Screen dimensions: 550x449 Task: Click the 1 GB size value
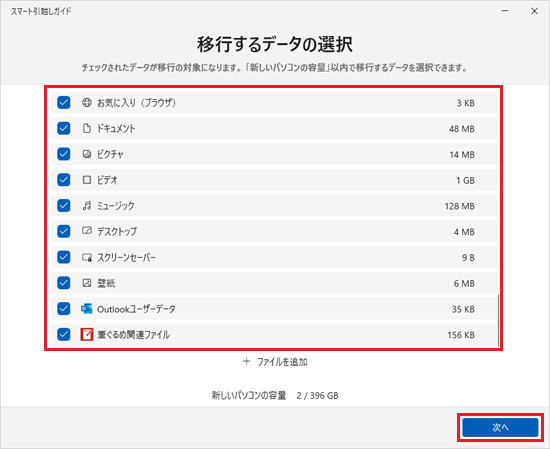pos(465,180)
